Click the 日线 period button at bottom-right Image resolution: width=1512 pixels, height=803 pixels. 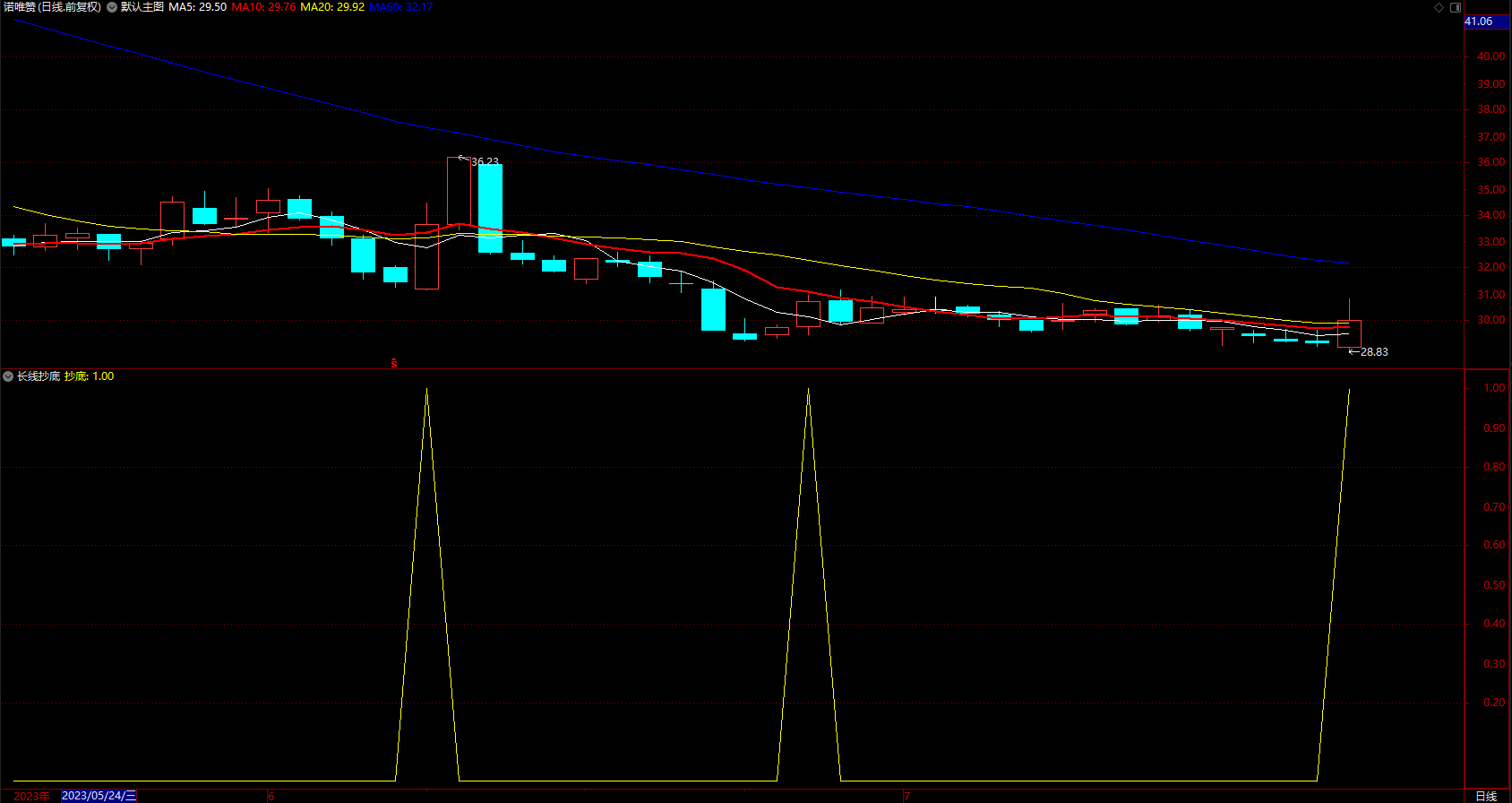(x=1486, y=796)
